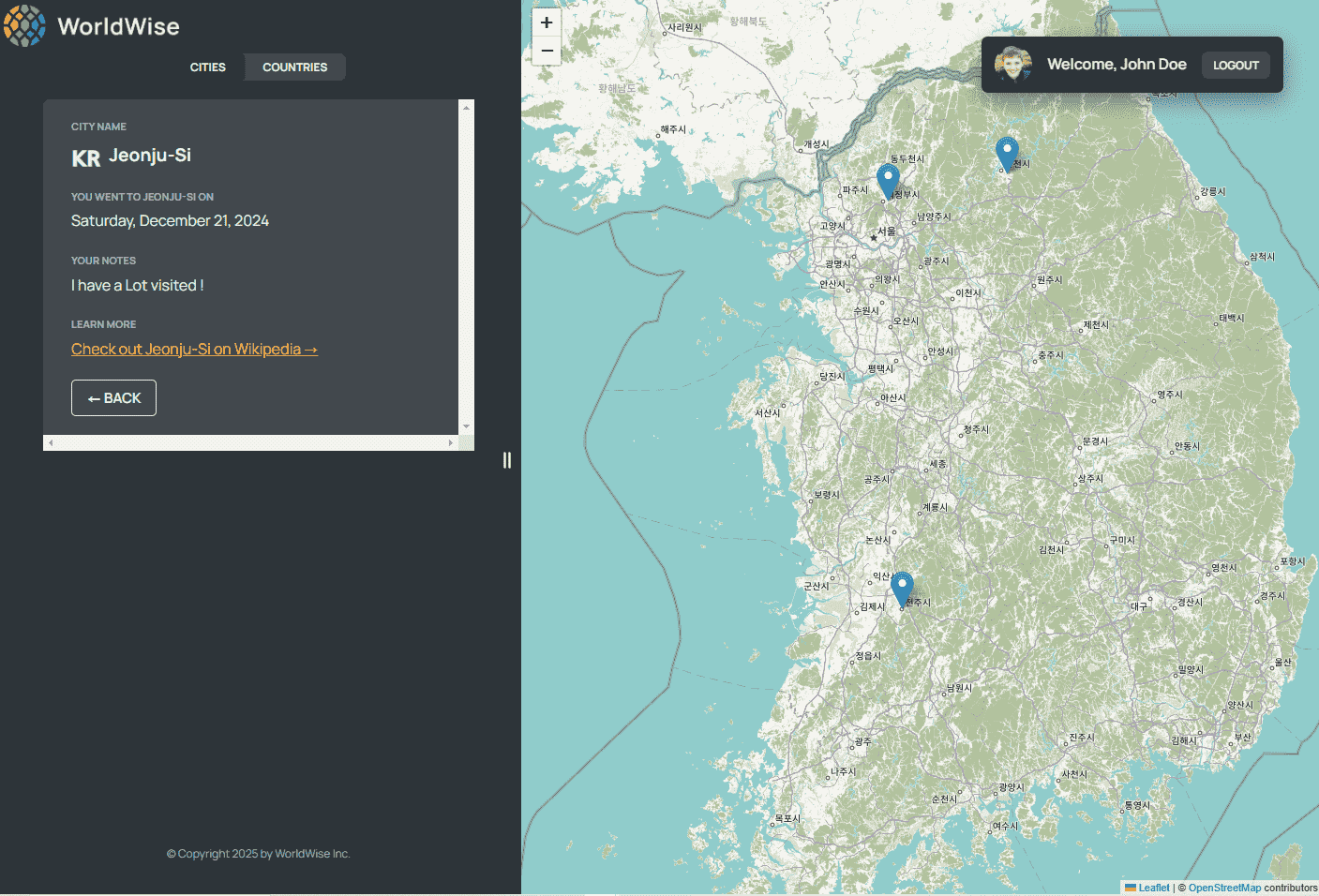
Task: Click the horizontal scrollbar left arrow
Action: point(51,442)
